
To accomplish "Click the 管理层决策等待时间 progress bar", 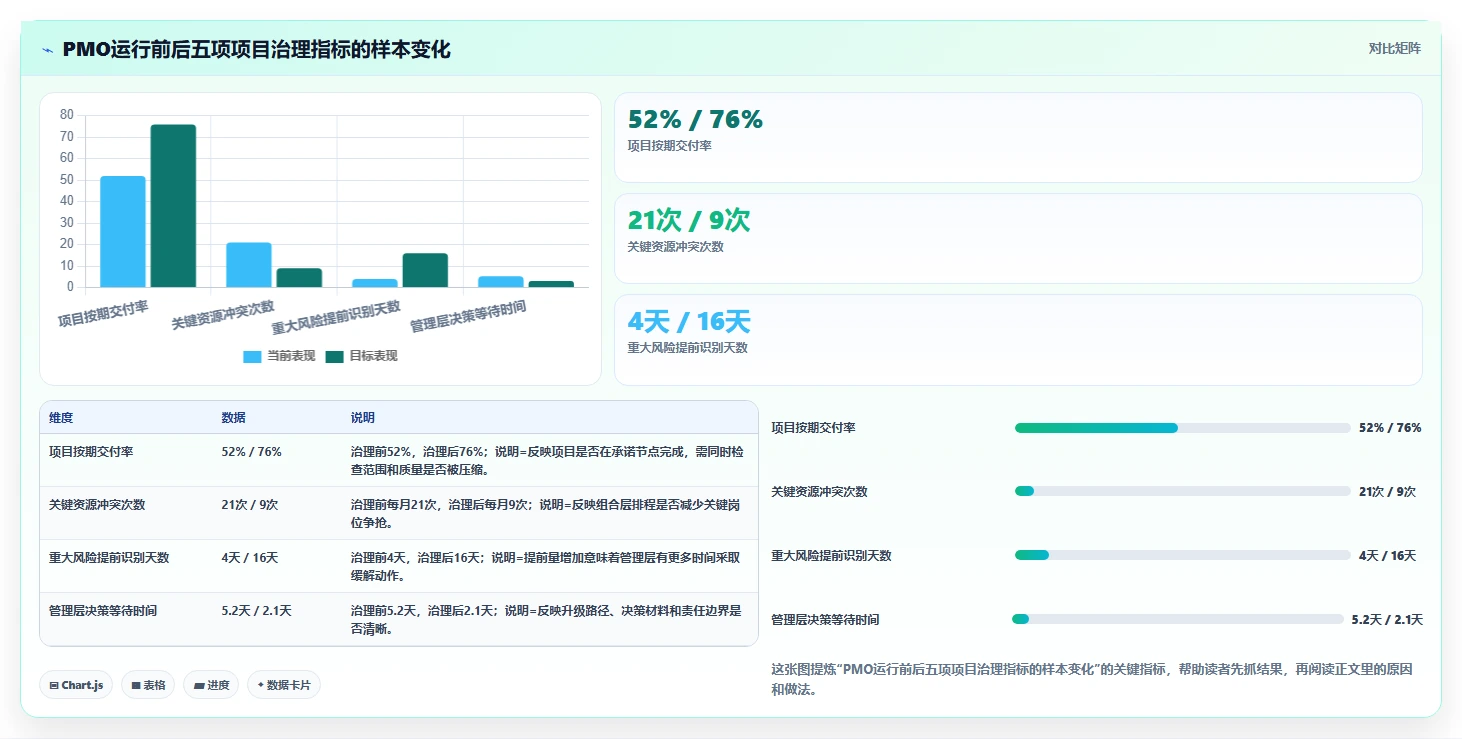I will [x=1178, y=620].
